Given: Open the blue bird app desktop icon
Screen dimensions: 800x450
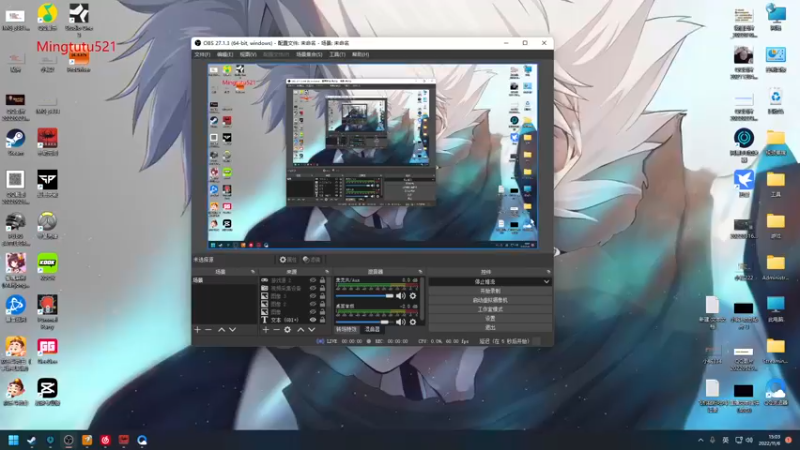Looking at the screenshot, I should pos(744,184).
